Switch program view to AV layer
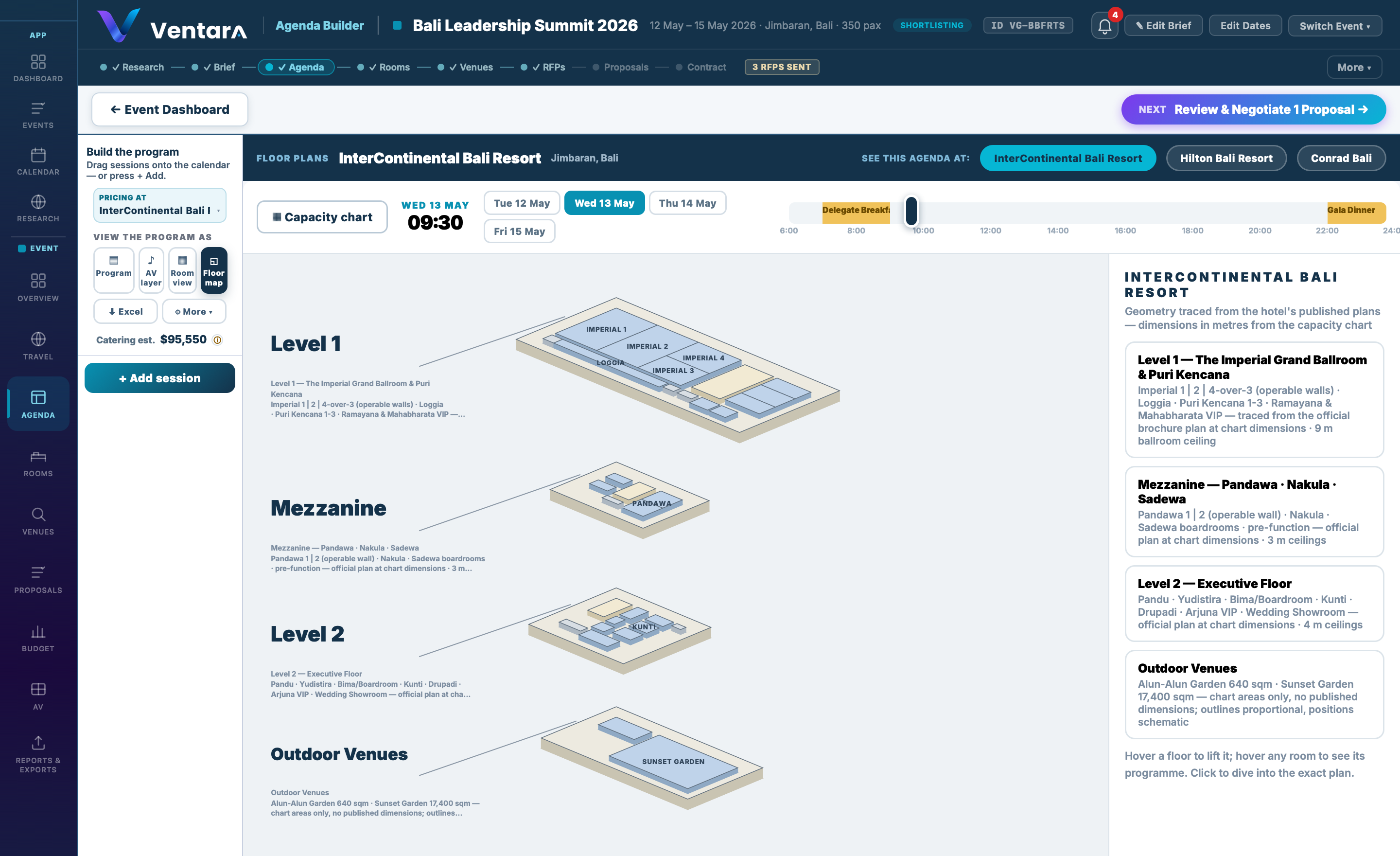 [x=151, y=270]
